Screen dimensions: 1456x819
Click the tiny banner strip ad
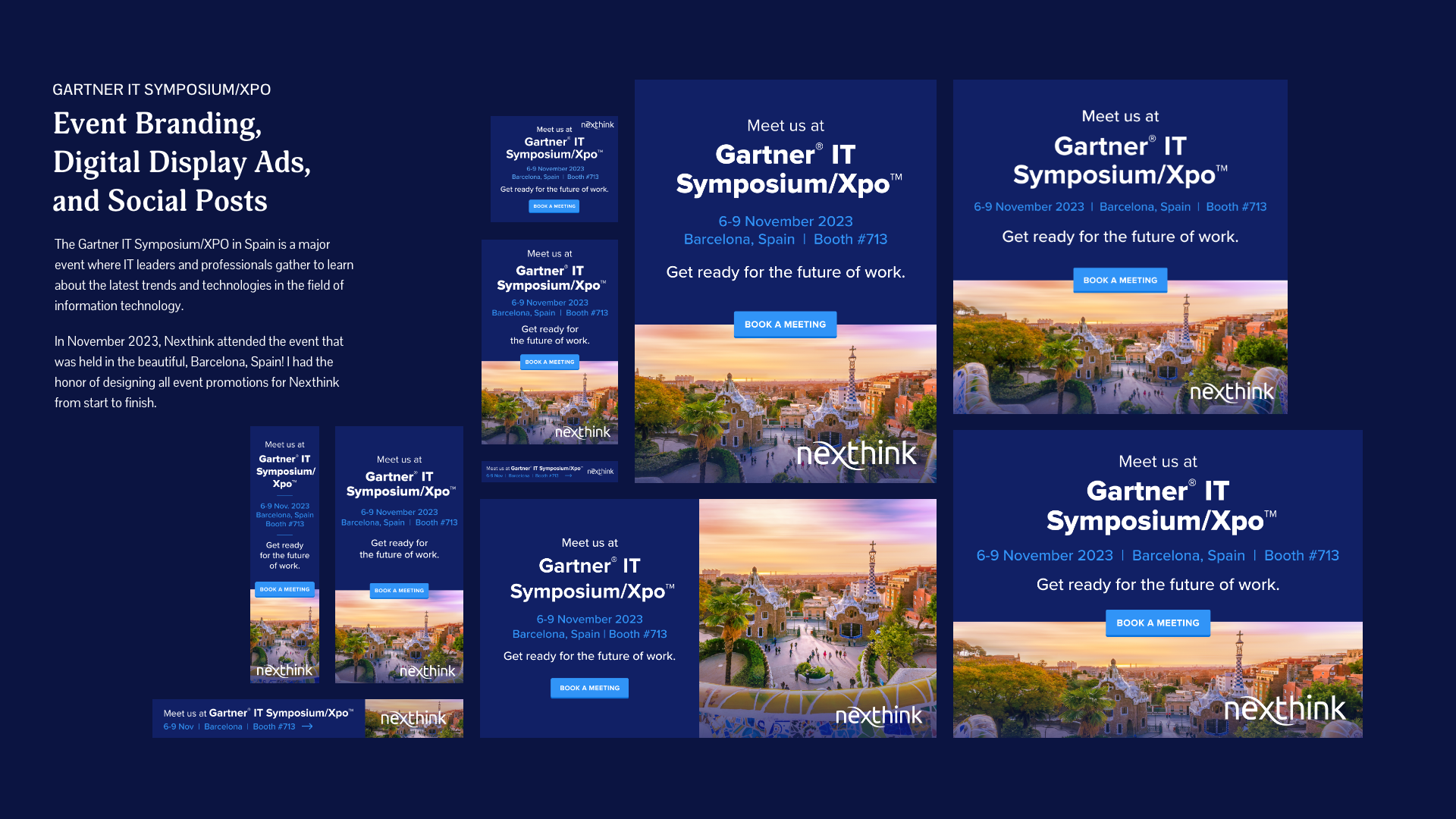550,472
